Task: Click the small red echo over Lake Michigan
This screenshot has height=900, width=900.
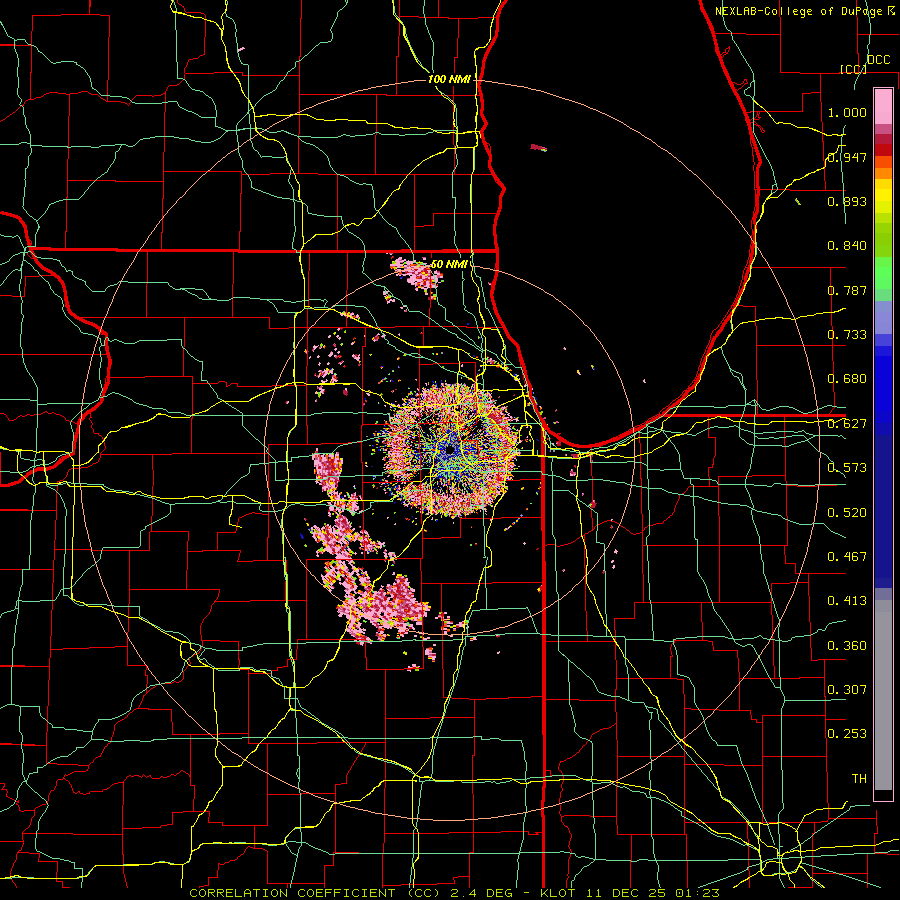Action: pyautogui.click(x=538, y=148)
